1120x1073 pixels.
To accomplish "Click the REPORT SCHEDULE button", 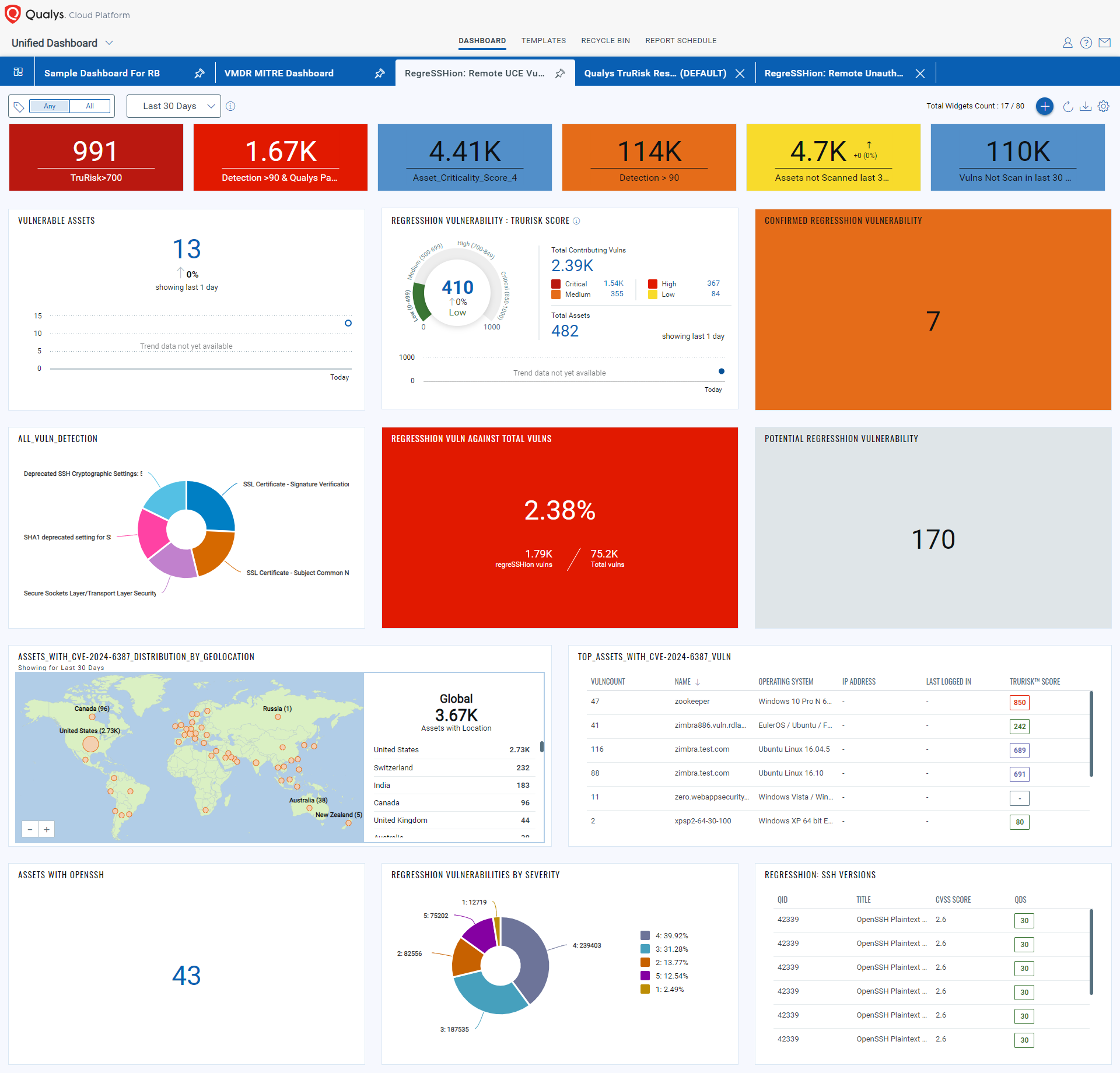I will (x=680, y=41).
